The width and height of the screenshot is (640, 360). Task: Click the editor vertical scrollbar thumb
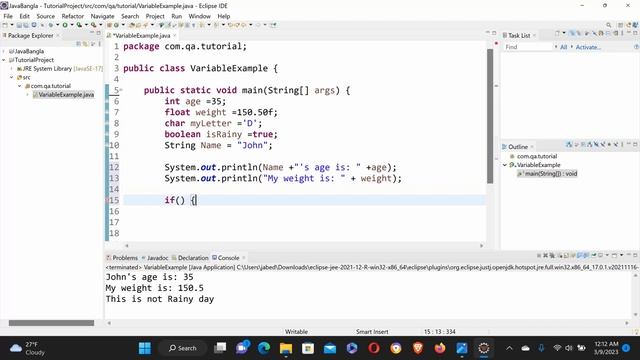point(490,116)
